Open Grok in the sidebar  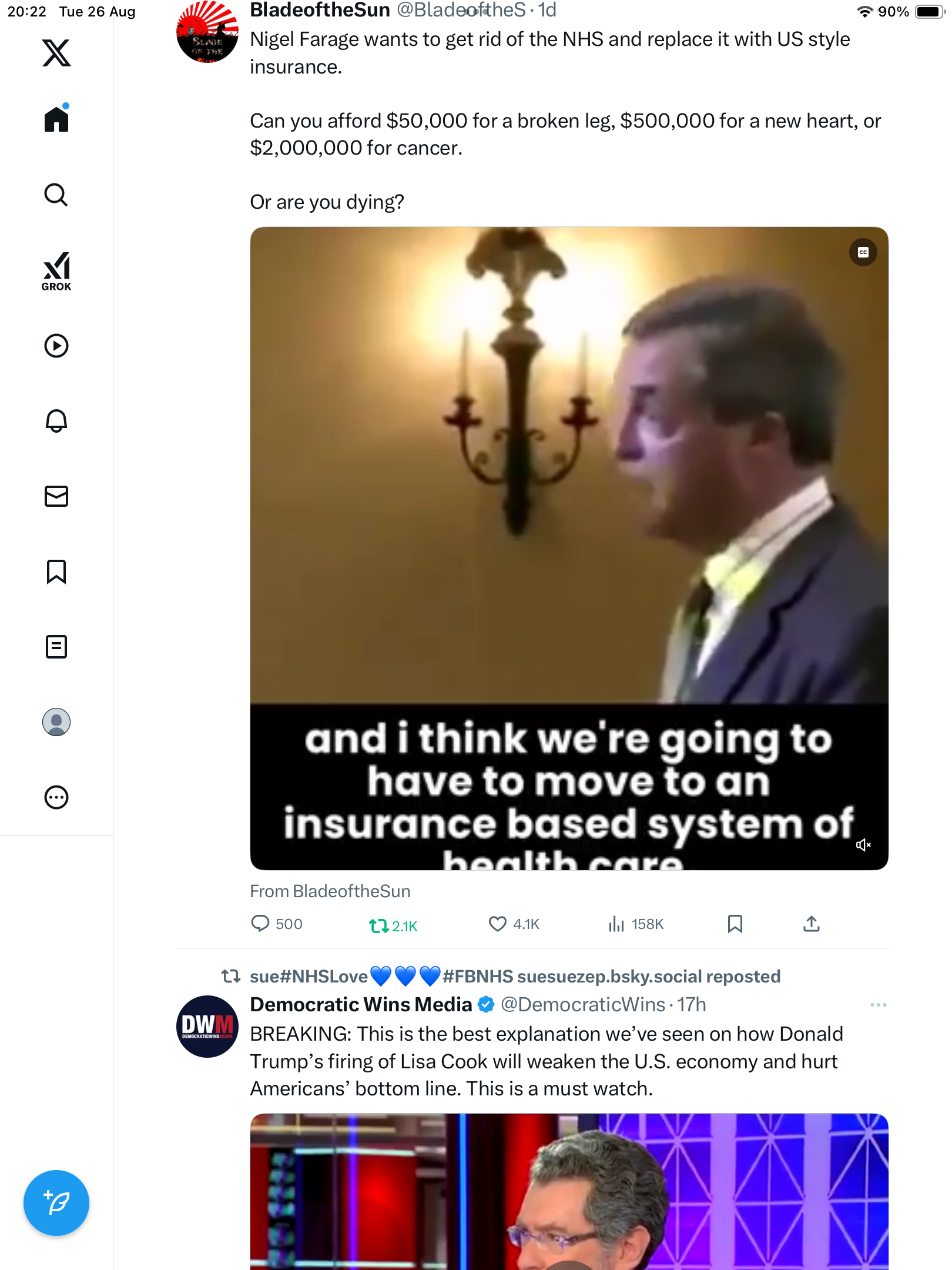pyautogui.click(x=56, y=271)
